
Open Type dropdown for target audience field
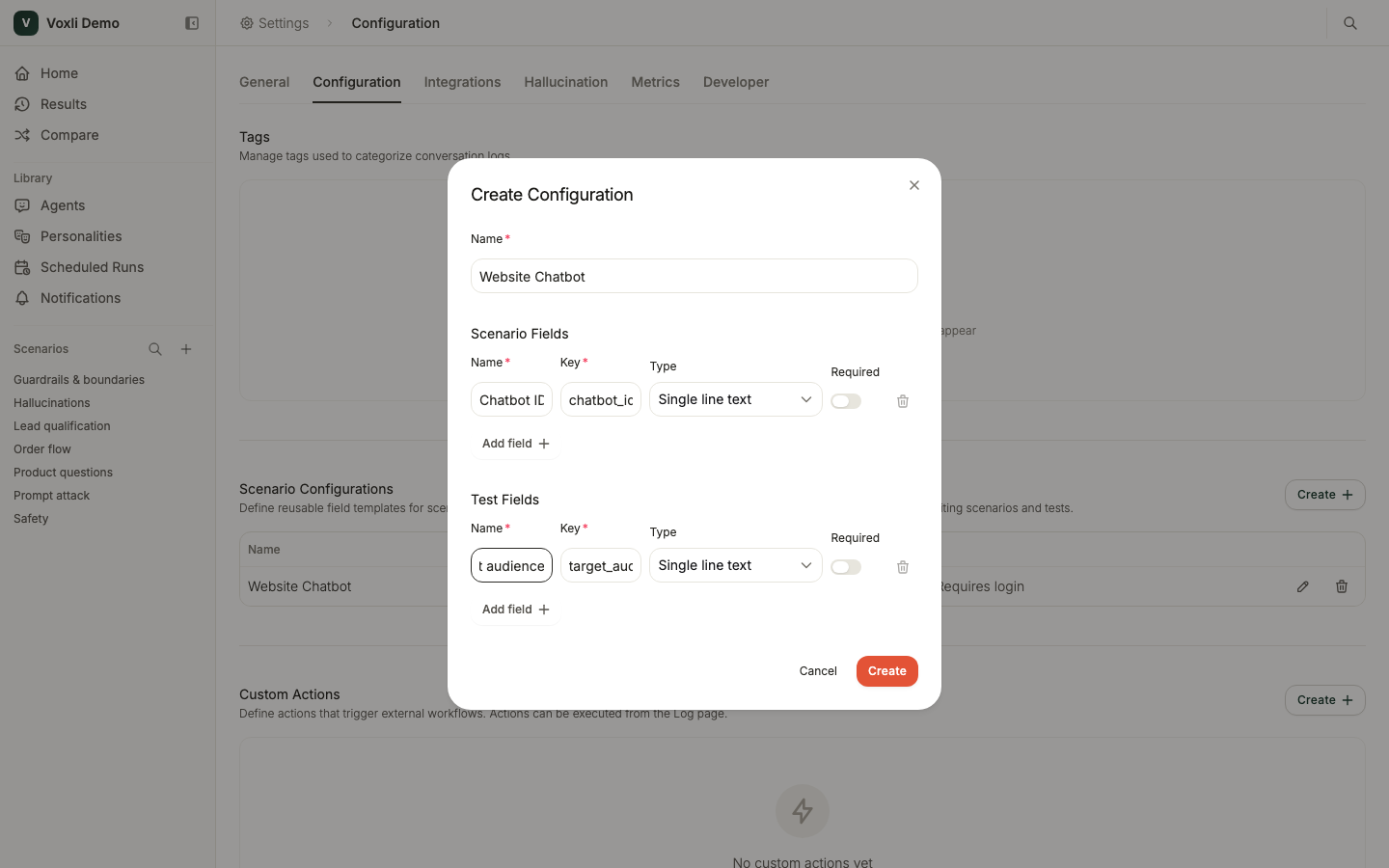click(x=735, y=565)
